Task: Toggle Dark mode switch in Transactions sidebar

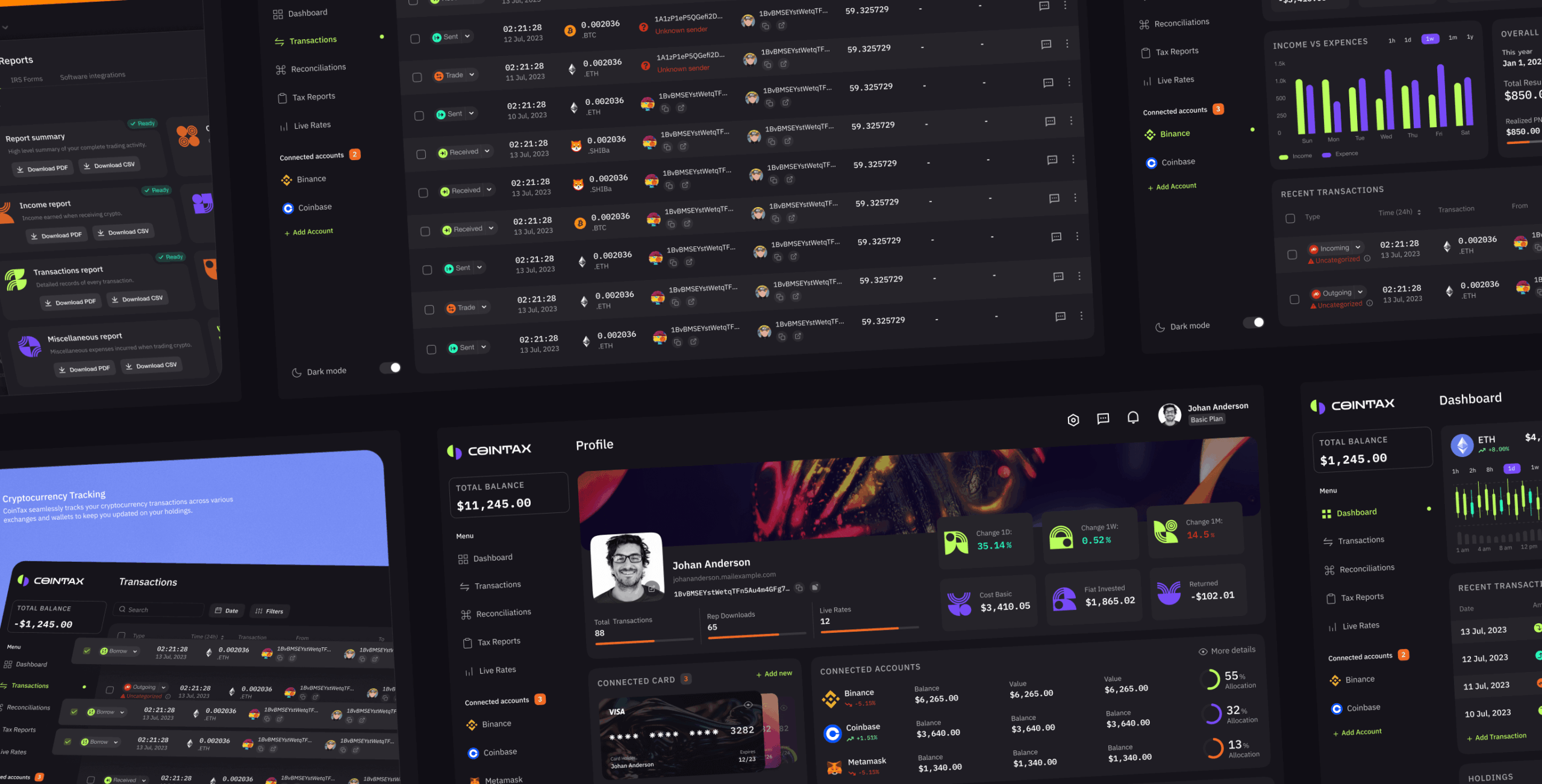Action: [x=390, y=367]
